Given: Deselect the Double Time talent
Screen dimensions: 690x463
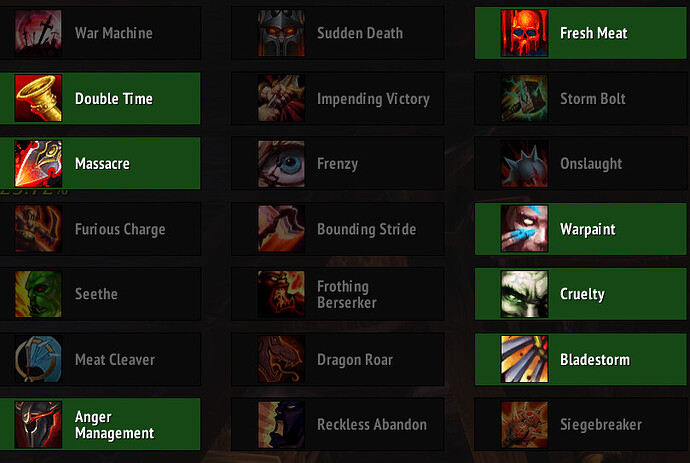Looking at the screenshot, I should tap(100, 98).
